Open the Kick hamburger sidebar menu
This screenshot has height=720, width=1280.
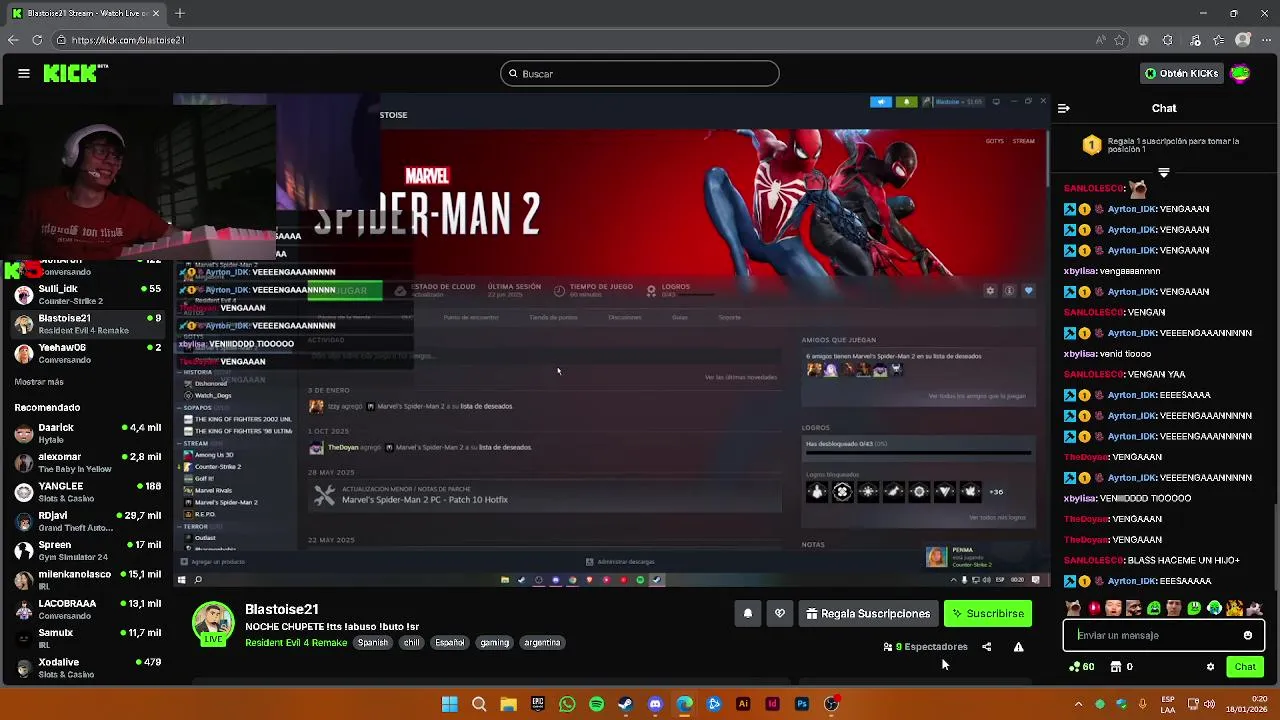click(23, 73)
